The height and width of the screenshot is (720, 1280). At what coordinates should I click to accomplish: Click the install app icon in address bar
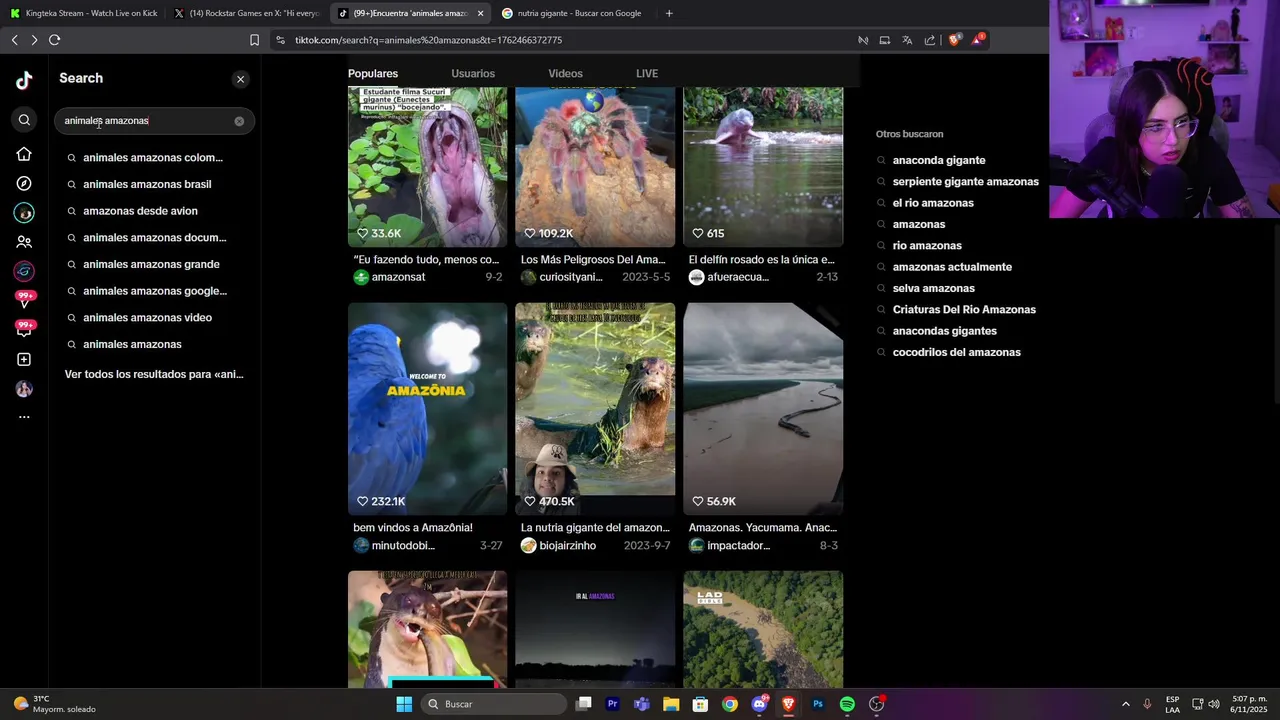[x=885, y=40]
